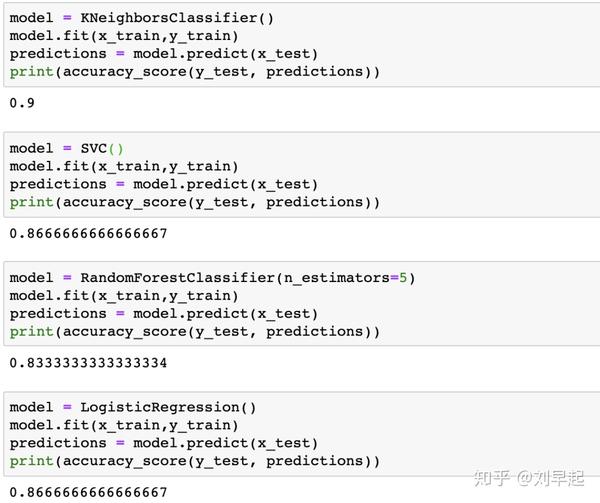Click the print statement in the KNeighborsClassifier cell

195,72
